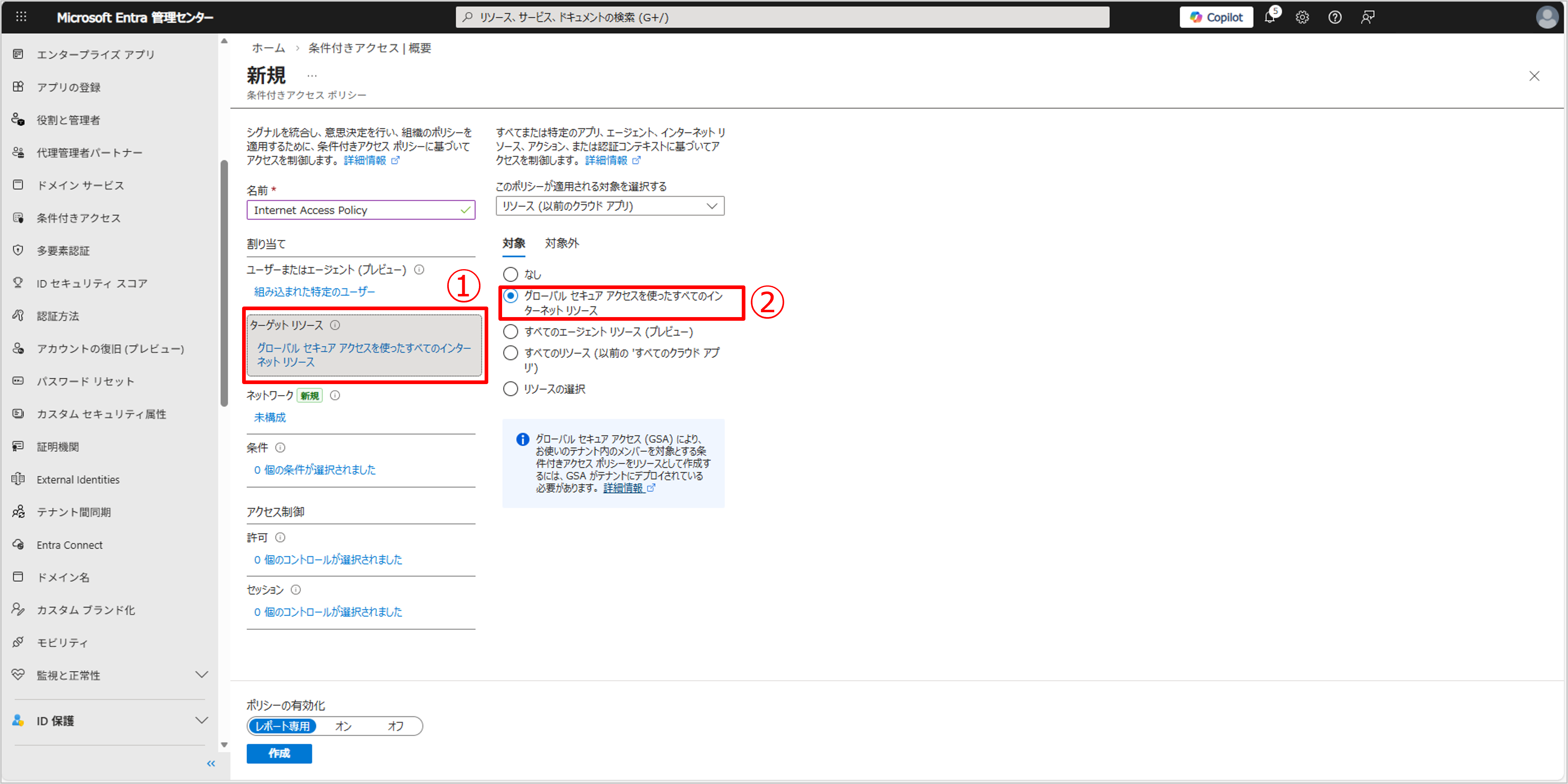Click the info icon next to ターゲット リソース

pyautogui.click(x=335, y=325)
